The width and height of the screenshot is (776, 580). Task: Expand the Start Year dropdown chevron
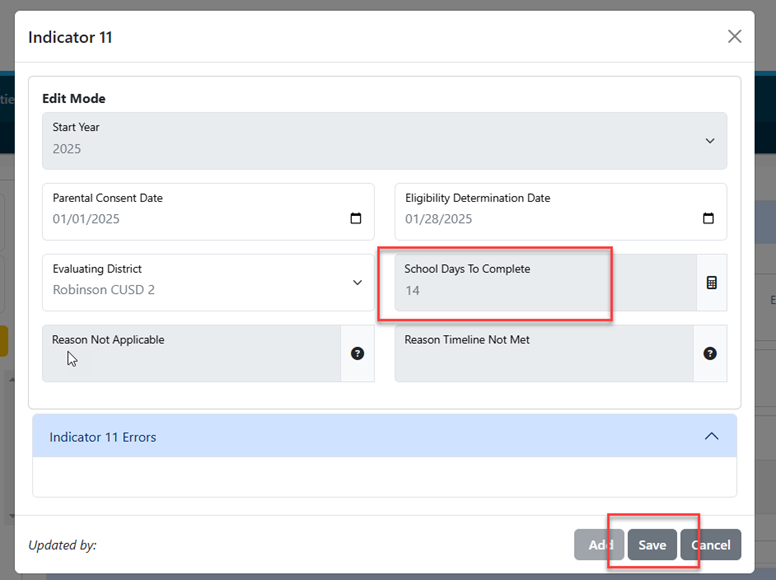coord(710,141)
